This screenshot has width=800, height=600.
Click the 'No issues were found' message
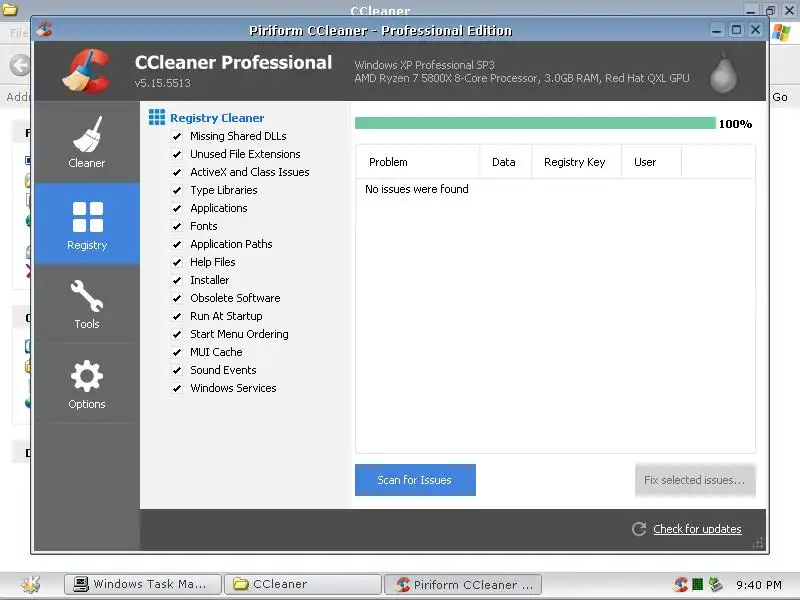(416, 189)
